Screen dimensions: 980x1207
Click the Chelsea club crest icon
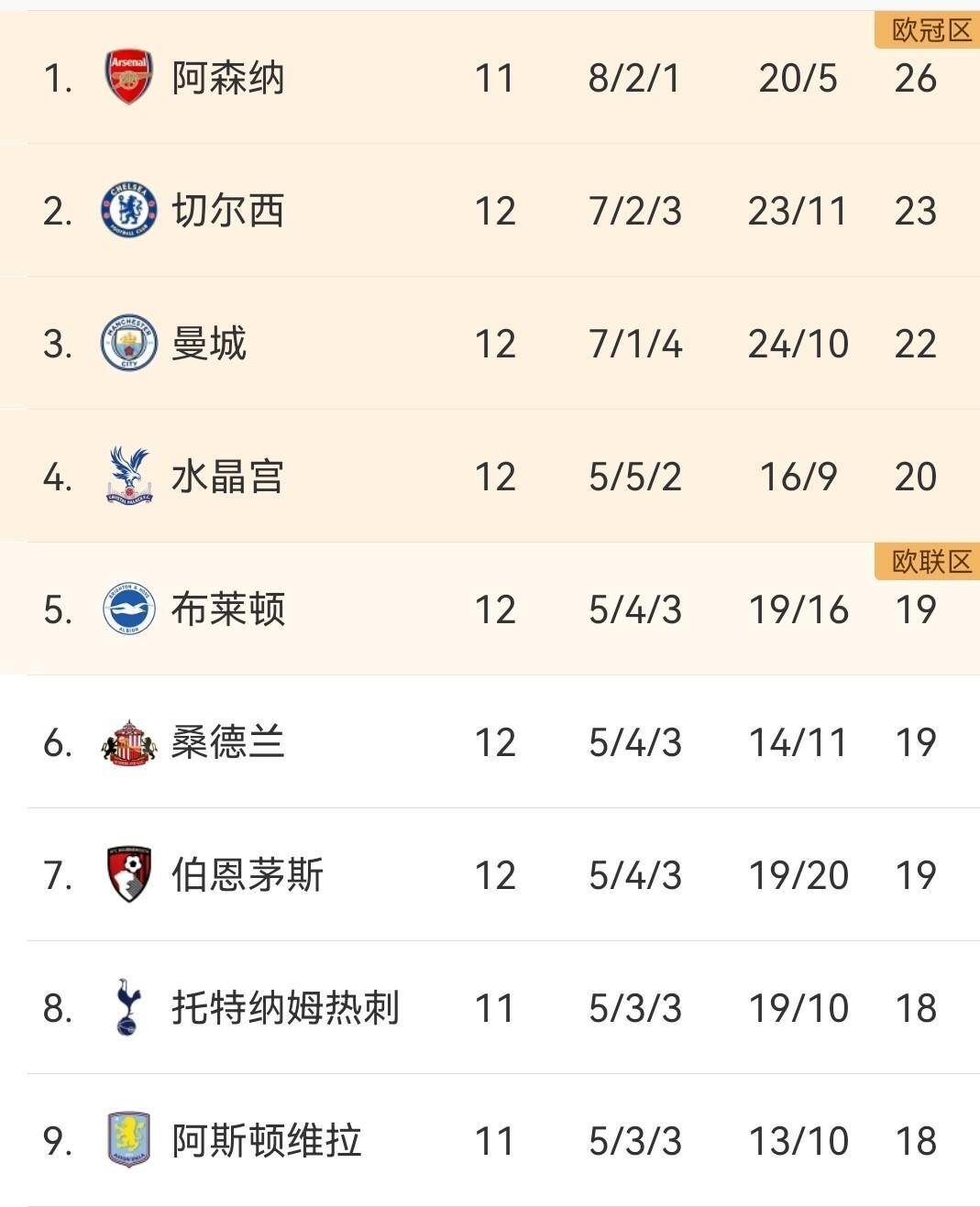click(x=128, y=210)
